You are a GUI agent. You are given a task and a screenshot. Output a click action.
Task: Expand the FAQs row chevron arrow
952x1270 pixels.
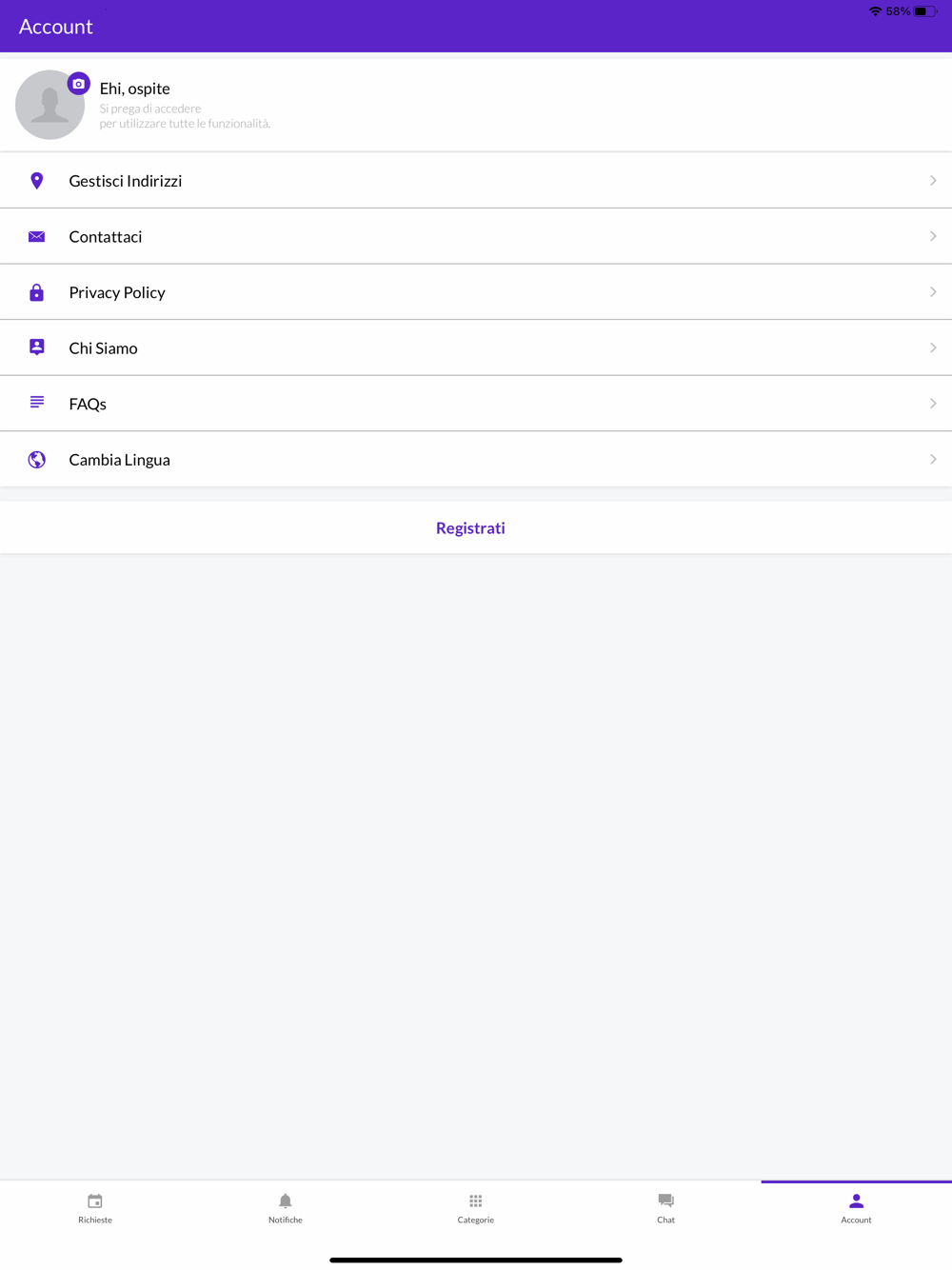coord(933,404)
